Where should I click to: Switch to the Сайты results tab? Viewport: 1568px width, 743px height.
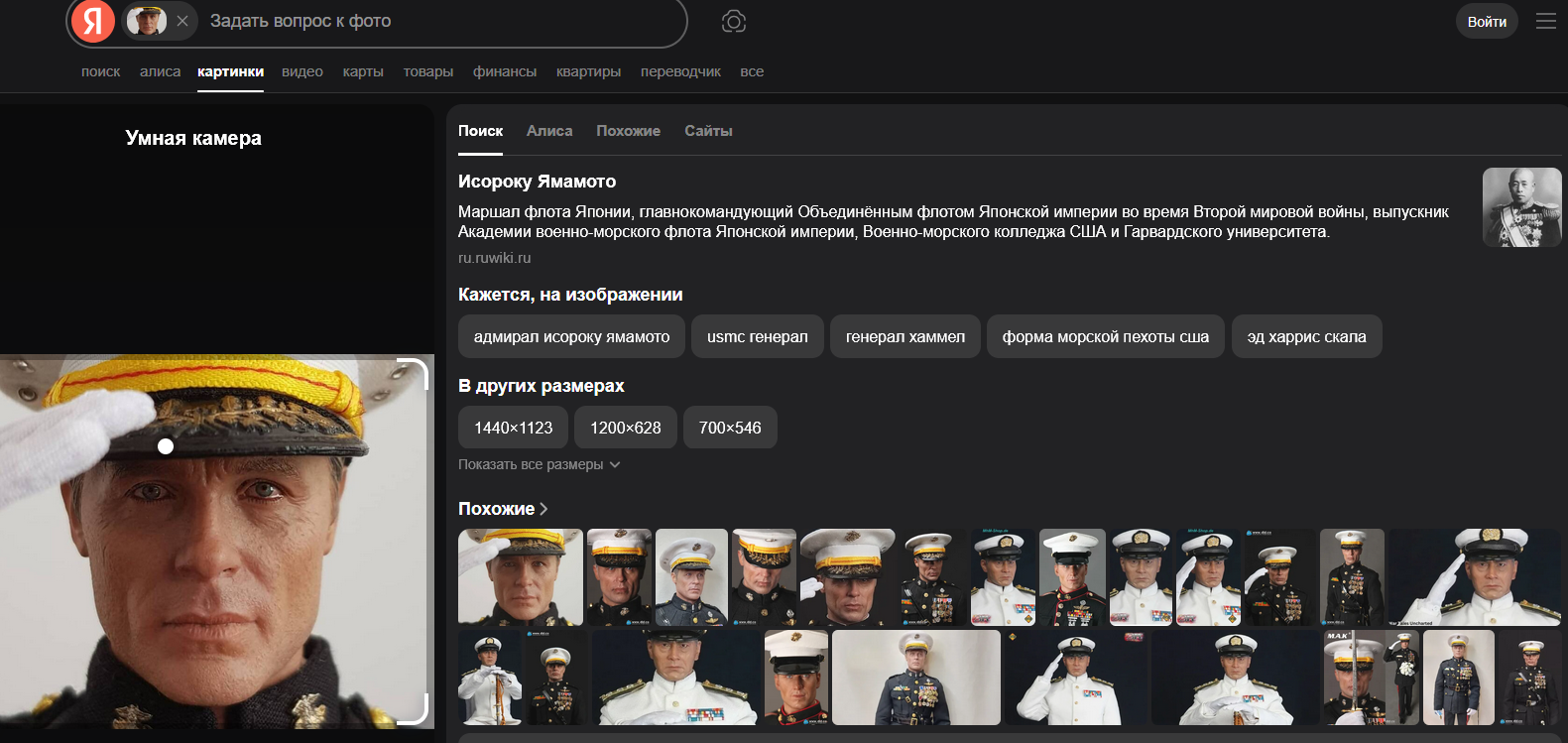(x=708, y=131)
